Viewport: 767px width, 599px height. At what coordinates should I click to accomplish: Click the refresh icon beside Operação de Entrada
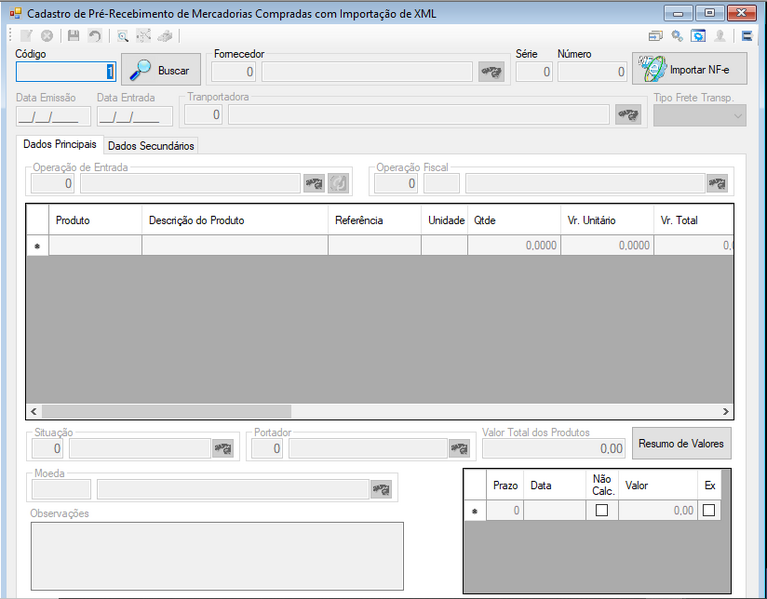(x=338, y=184)
